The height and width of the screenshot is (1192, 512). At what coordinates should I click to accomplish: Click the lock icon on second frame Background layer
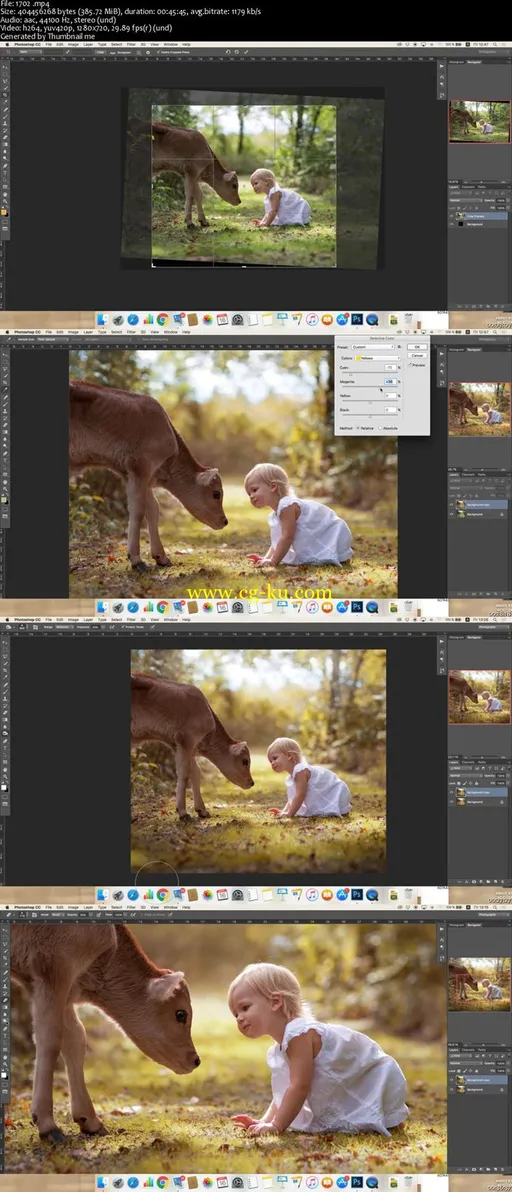pyautogui.click(x=501, y=514)
